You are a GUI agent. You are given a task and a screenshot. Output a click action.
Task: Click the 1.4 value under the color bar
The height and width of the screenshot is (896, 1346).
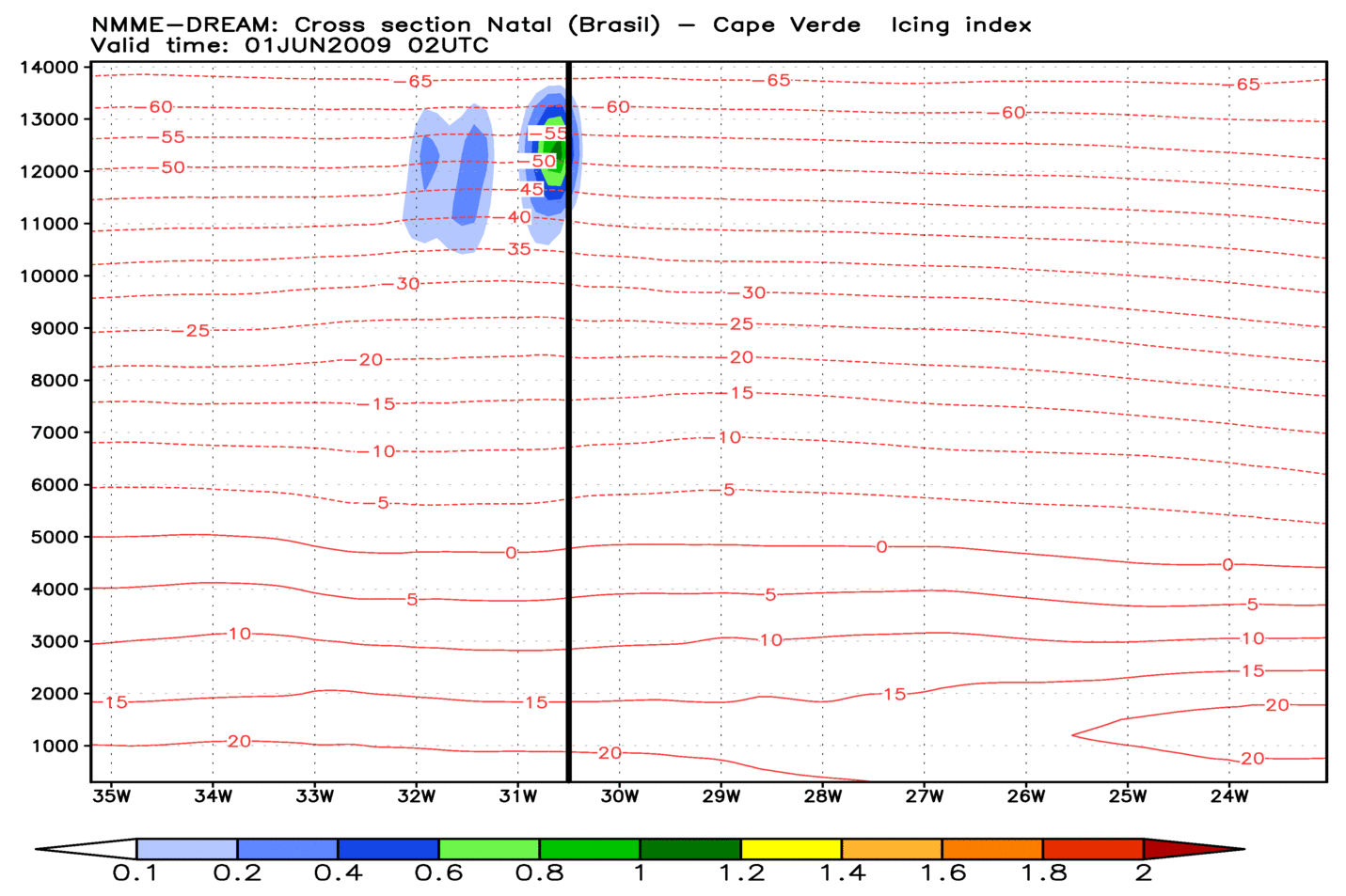tap(842, 873)
